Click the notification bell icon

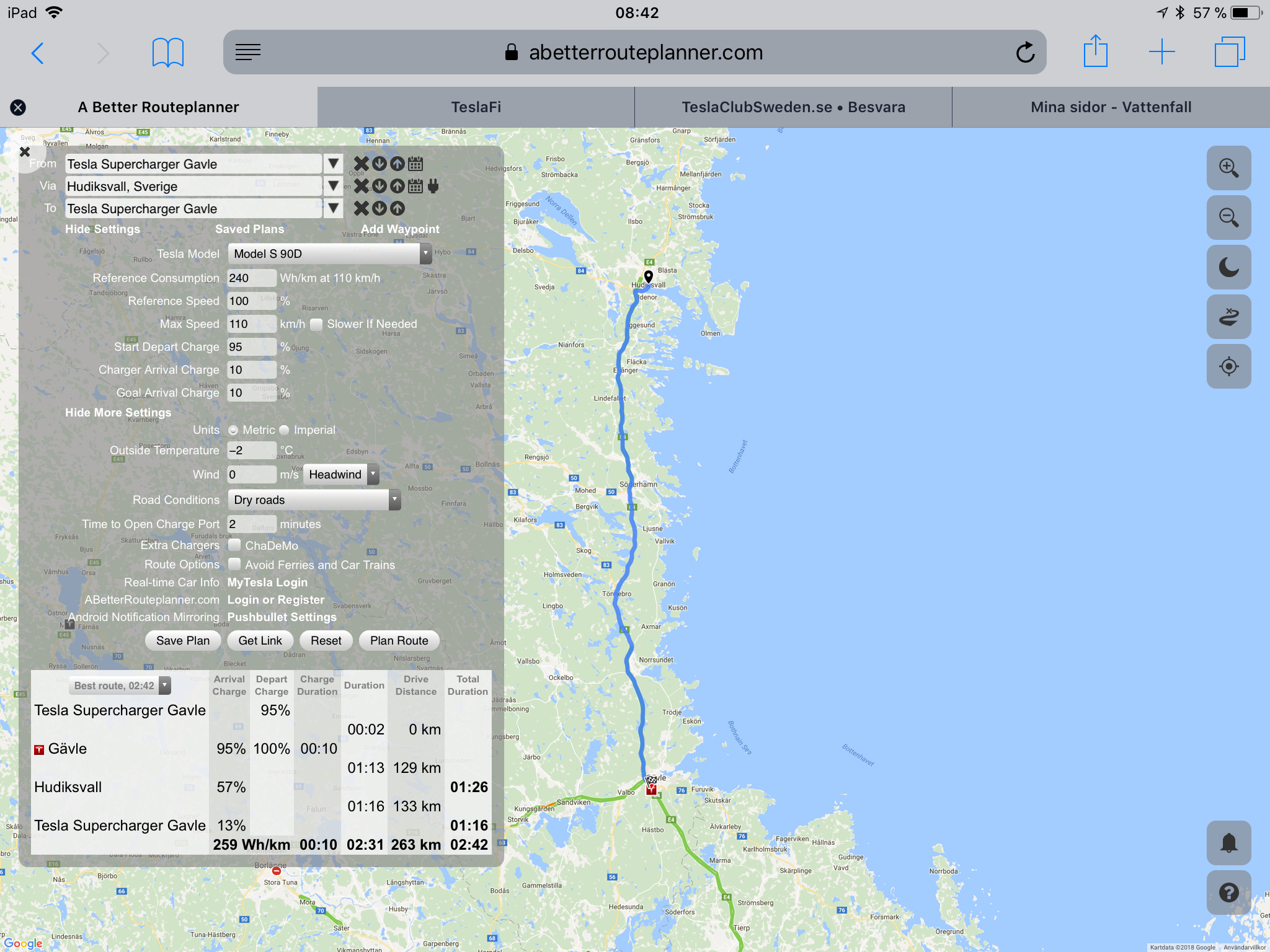pos(1228,843)
